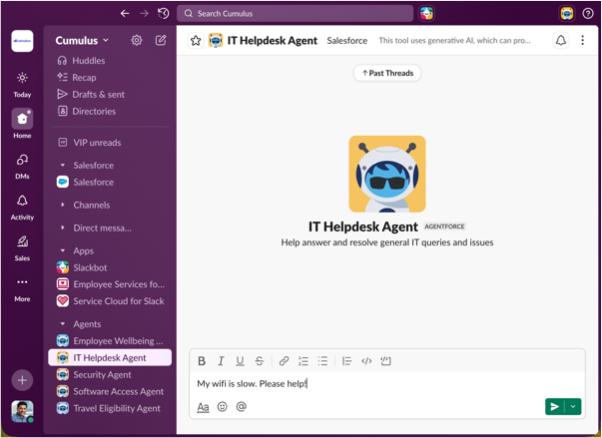
Task: Expand the Channels section
Action: pyautogui.click(x=63, y=205)
